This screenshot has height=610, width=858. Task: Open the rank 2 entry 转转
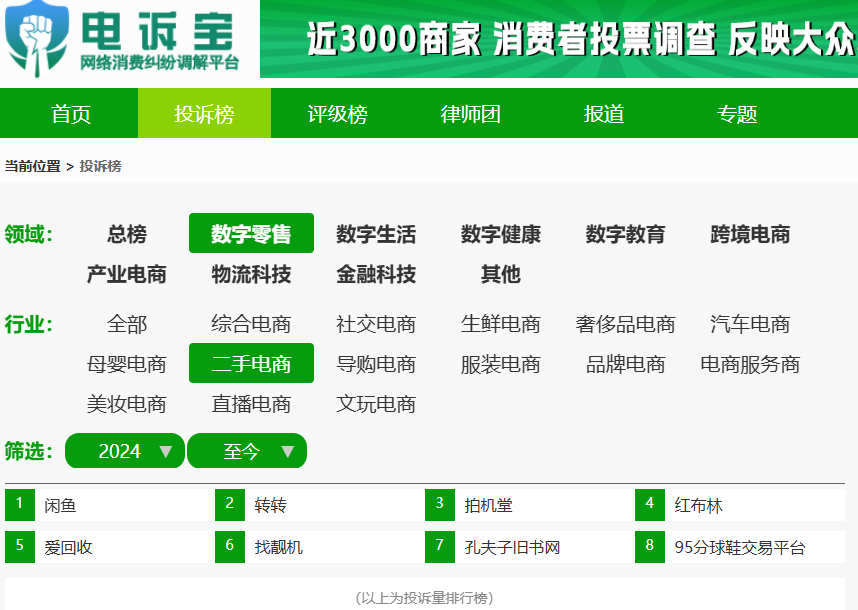click(x=270, y=505)
